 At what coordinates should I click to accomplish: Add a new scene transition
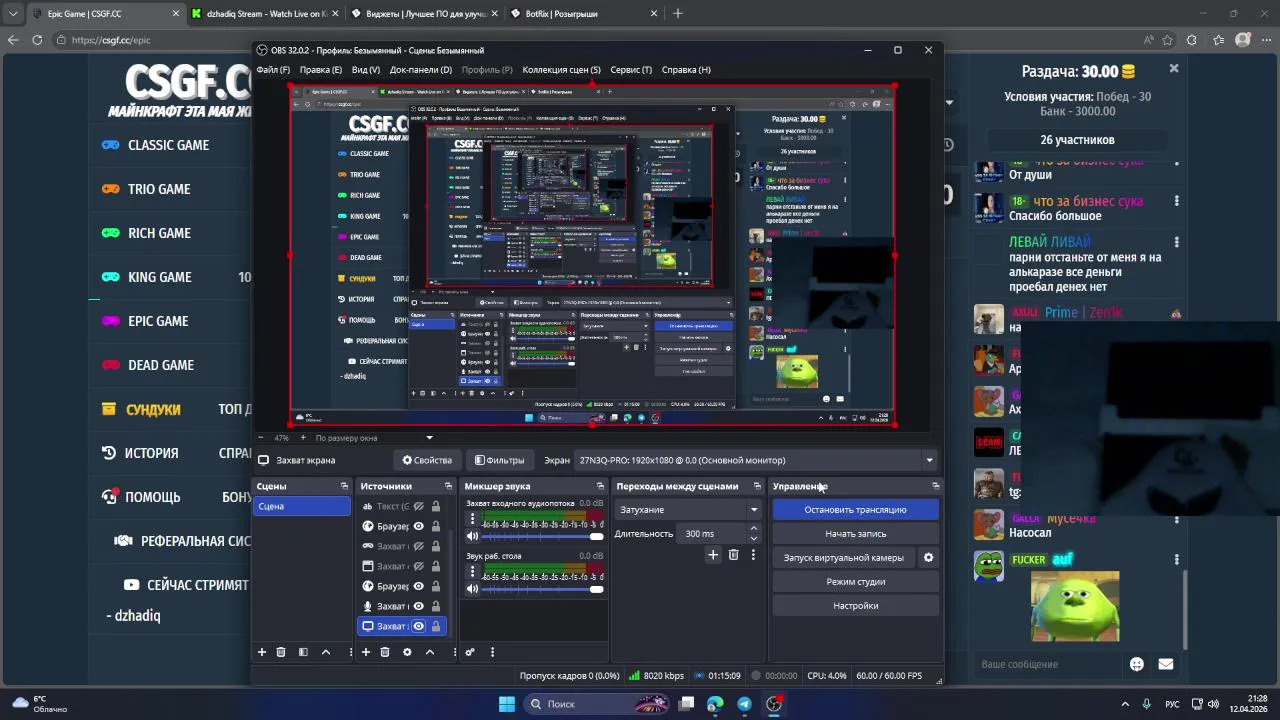(713, 555)
